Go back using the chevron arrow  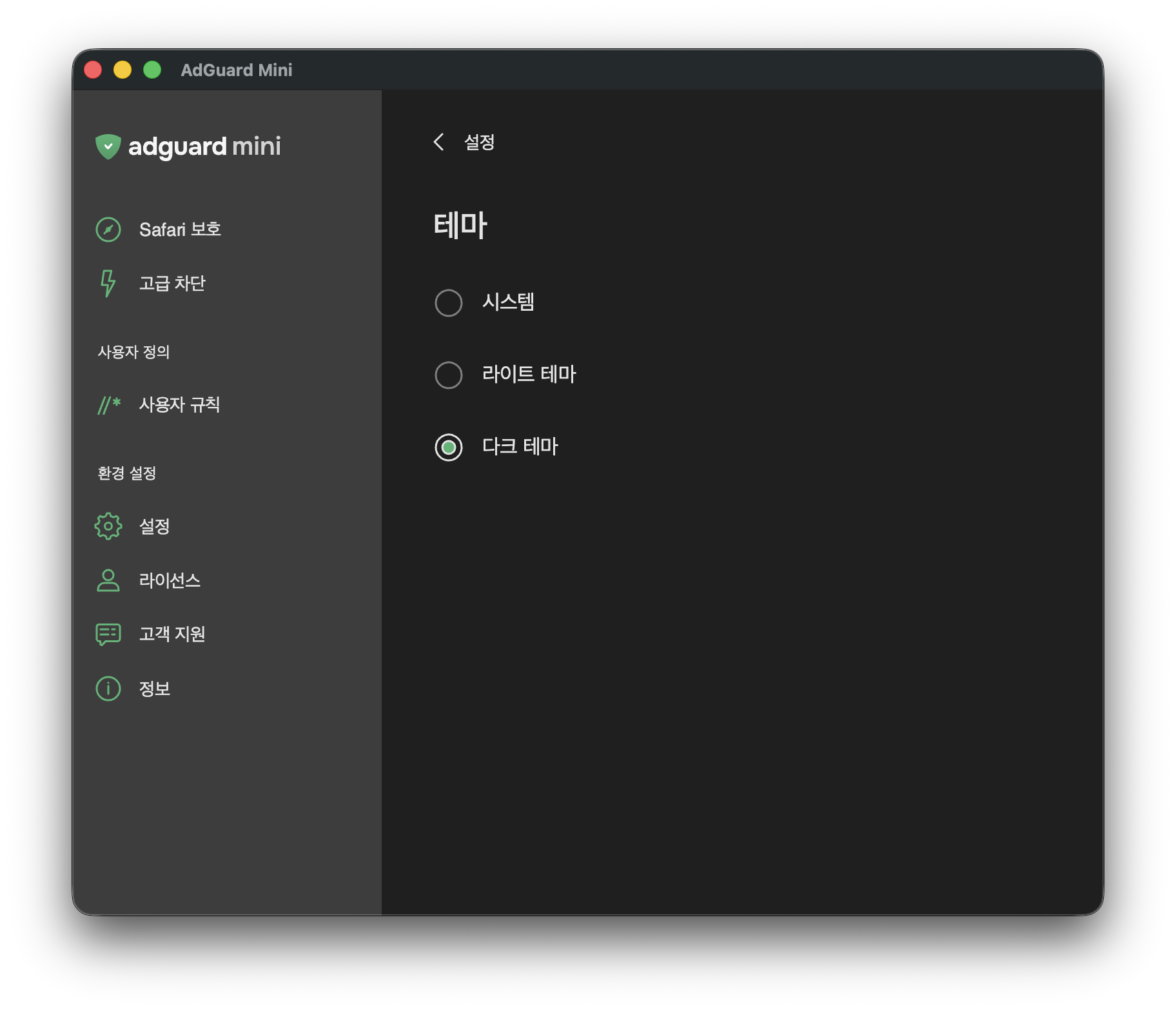click(439, 142)
